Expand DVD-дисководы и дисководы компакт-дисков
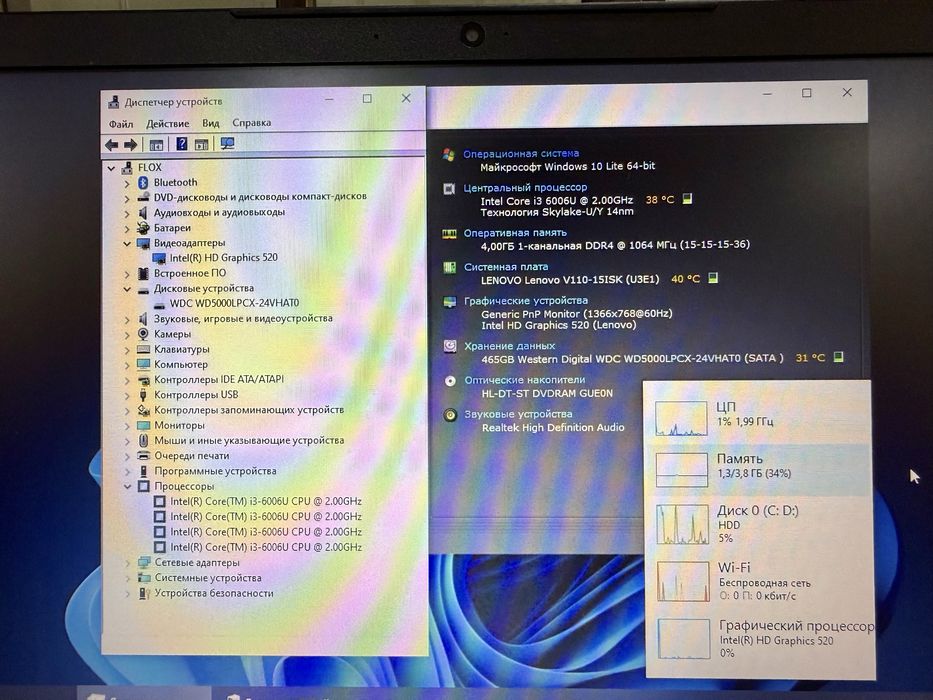 point(127,198)
